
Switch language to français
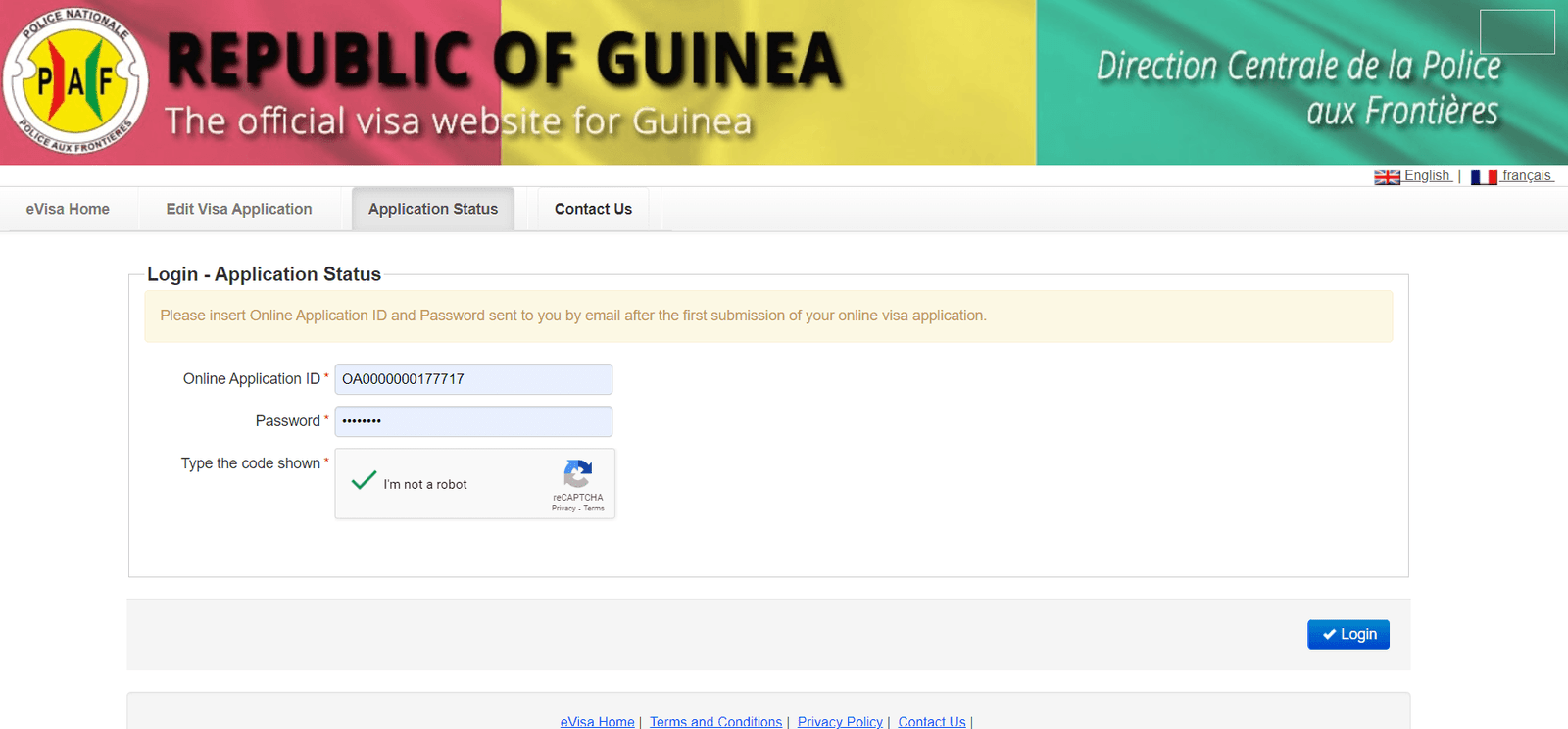tap(1527, 176)
